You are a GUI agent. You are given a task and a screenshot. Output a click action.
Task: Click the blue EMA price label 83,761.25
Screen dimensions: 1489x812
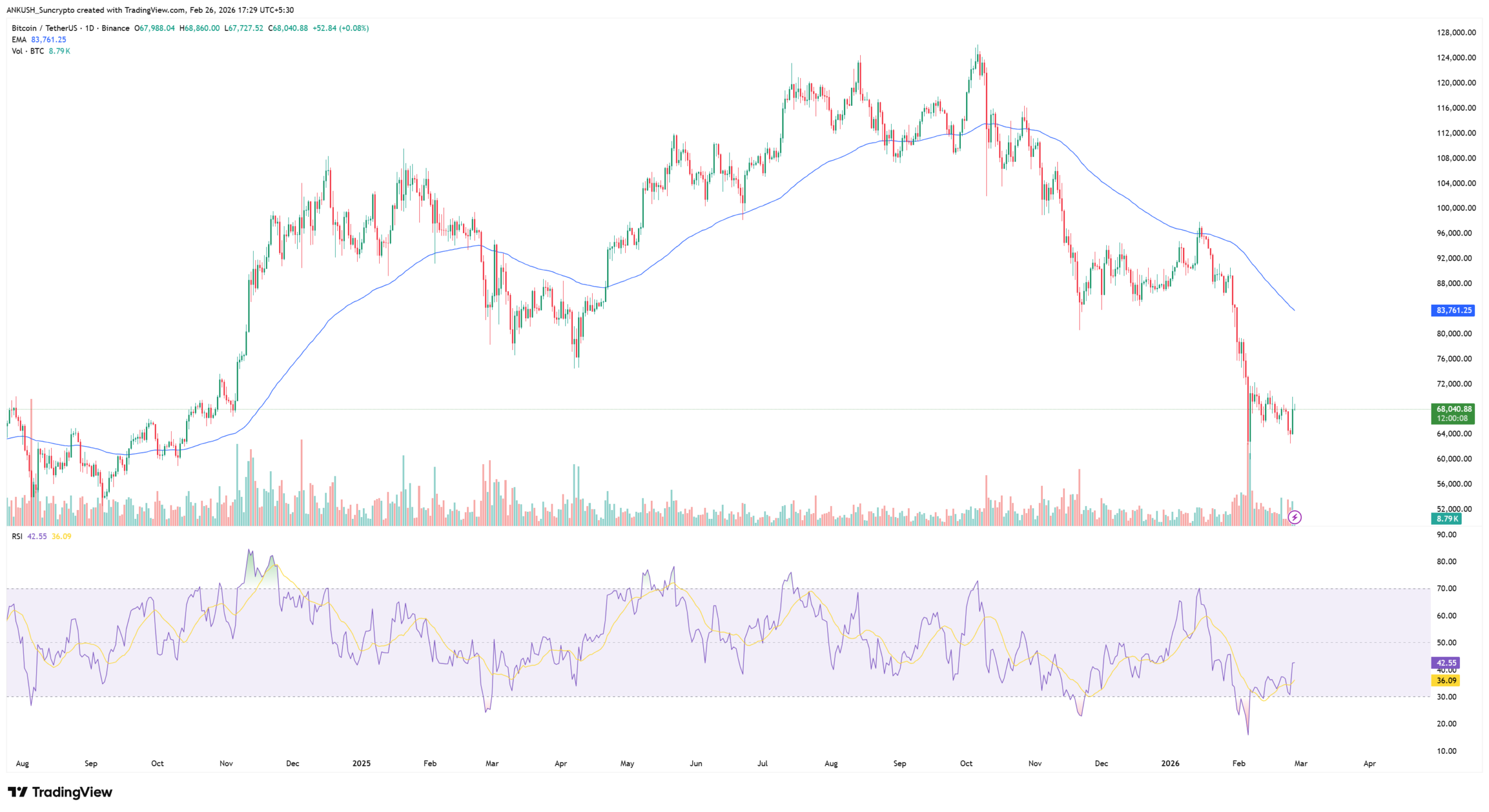(x=1453, y=311)
